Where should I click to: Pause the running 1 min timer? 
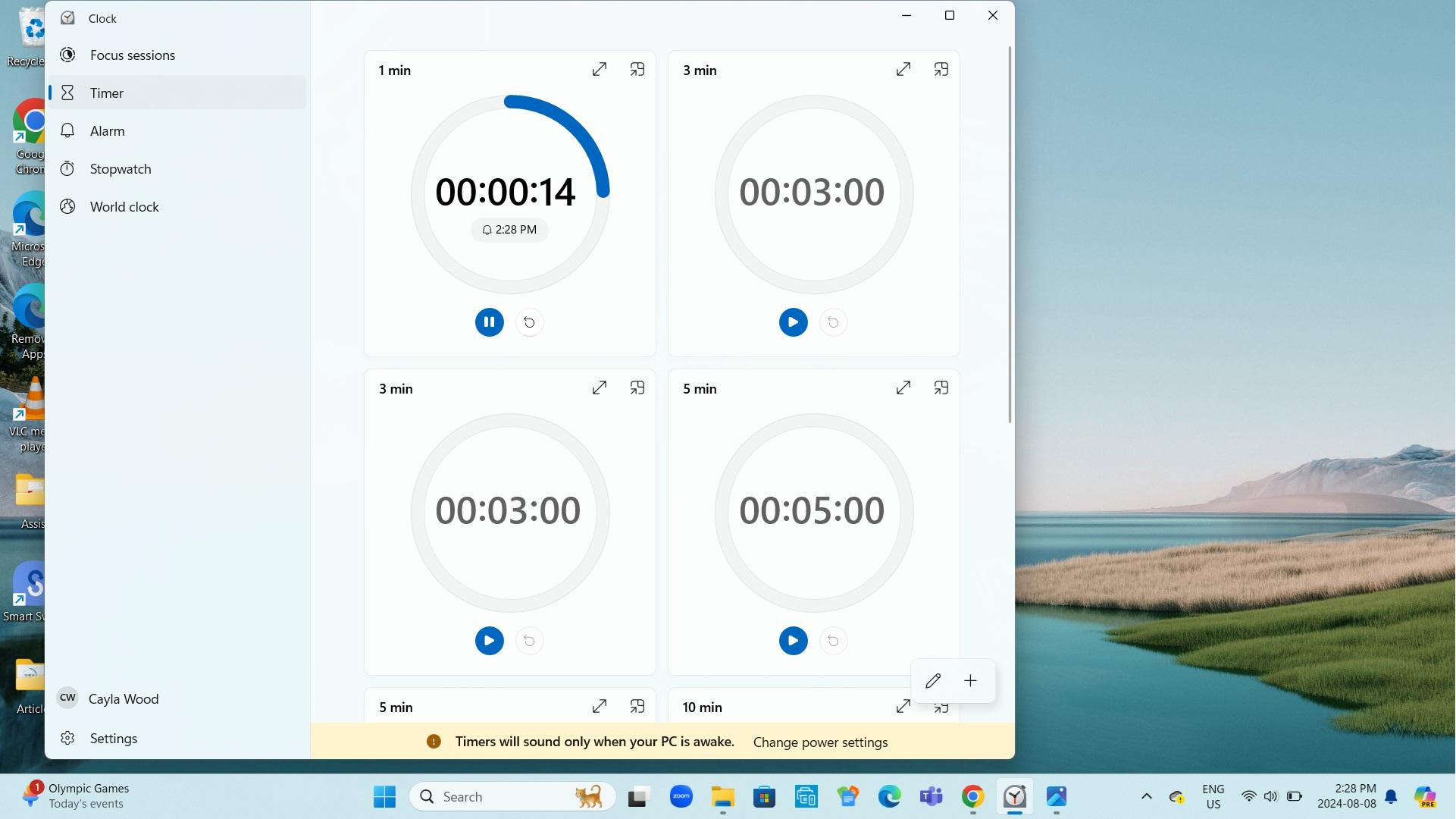click(489, 322)
